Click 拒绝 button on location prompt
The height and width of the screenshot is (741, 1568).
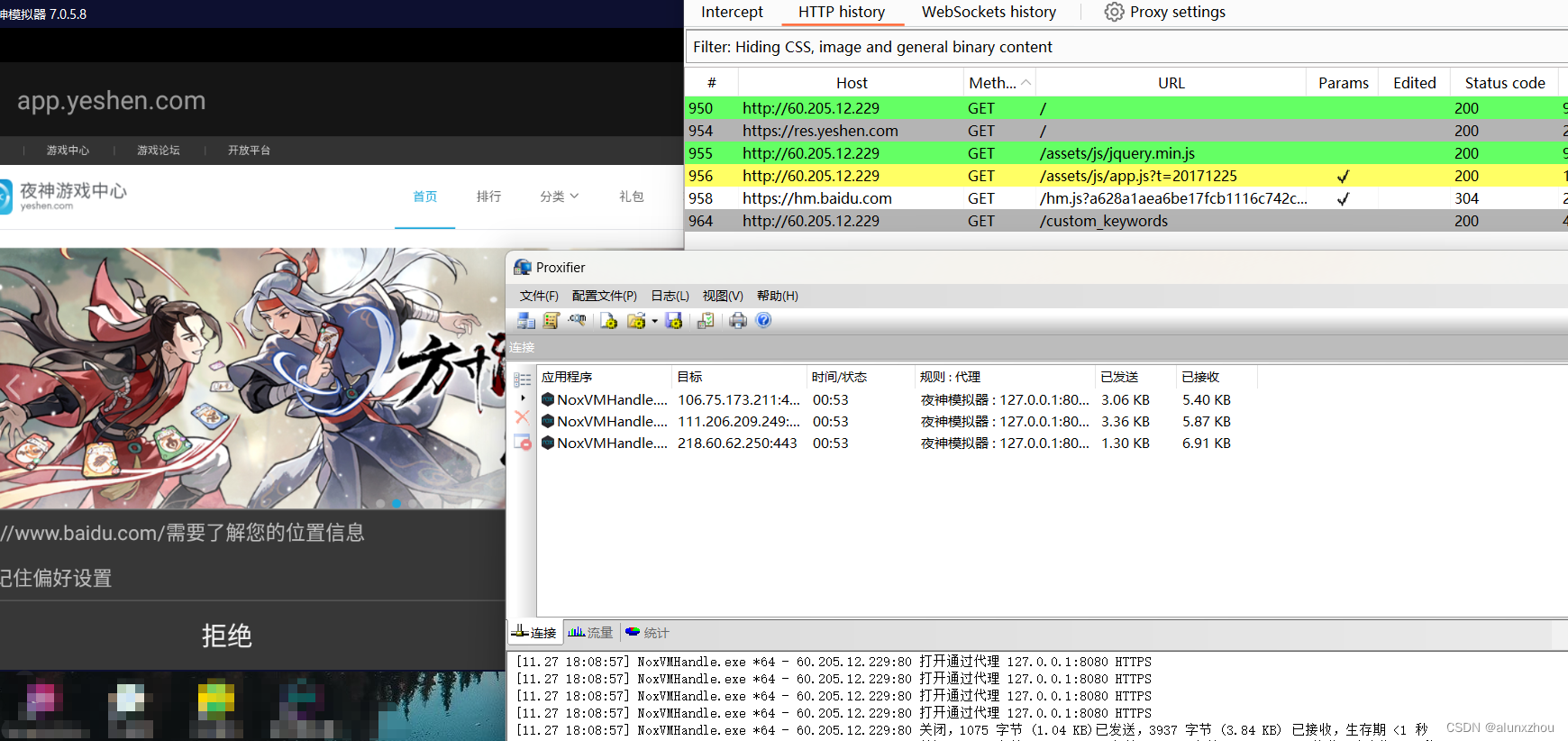coord(226,636)
